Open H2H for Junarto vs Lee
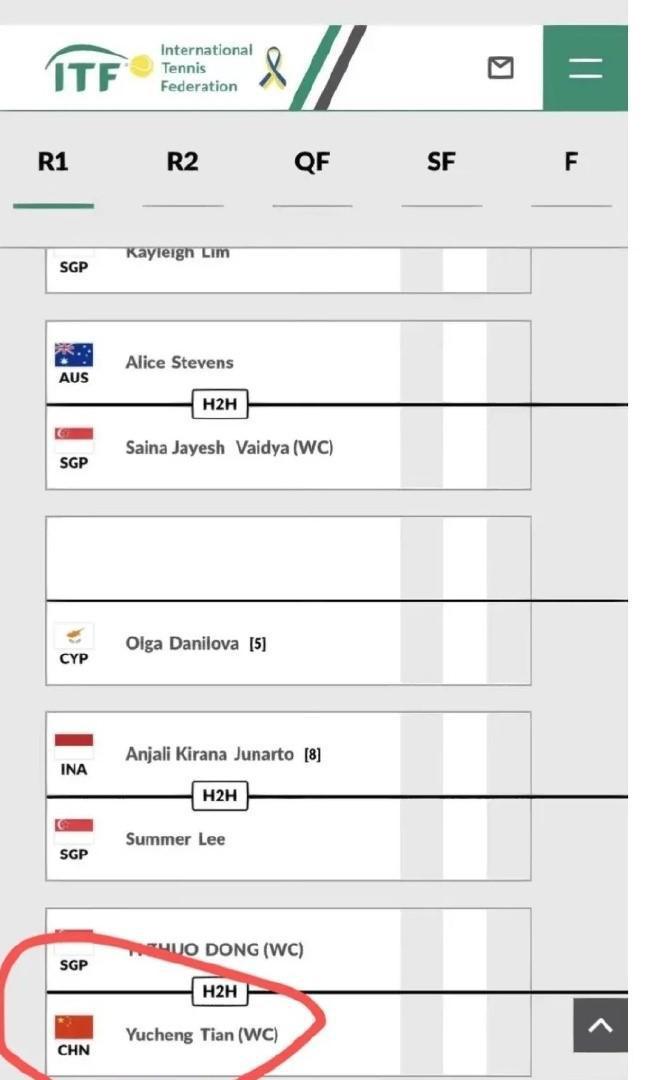This screenshot has width=650, height=1080. tap(219, 796)
